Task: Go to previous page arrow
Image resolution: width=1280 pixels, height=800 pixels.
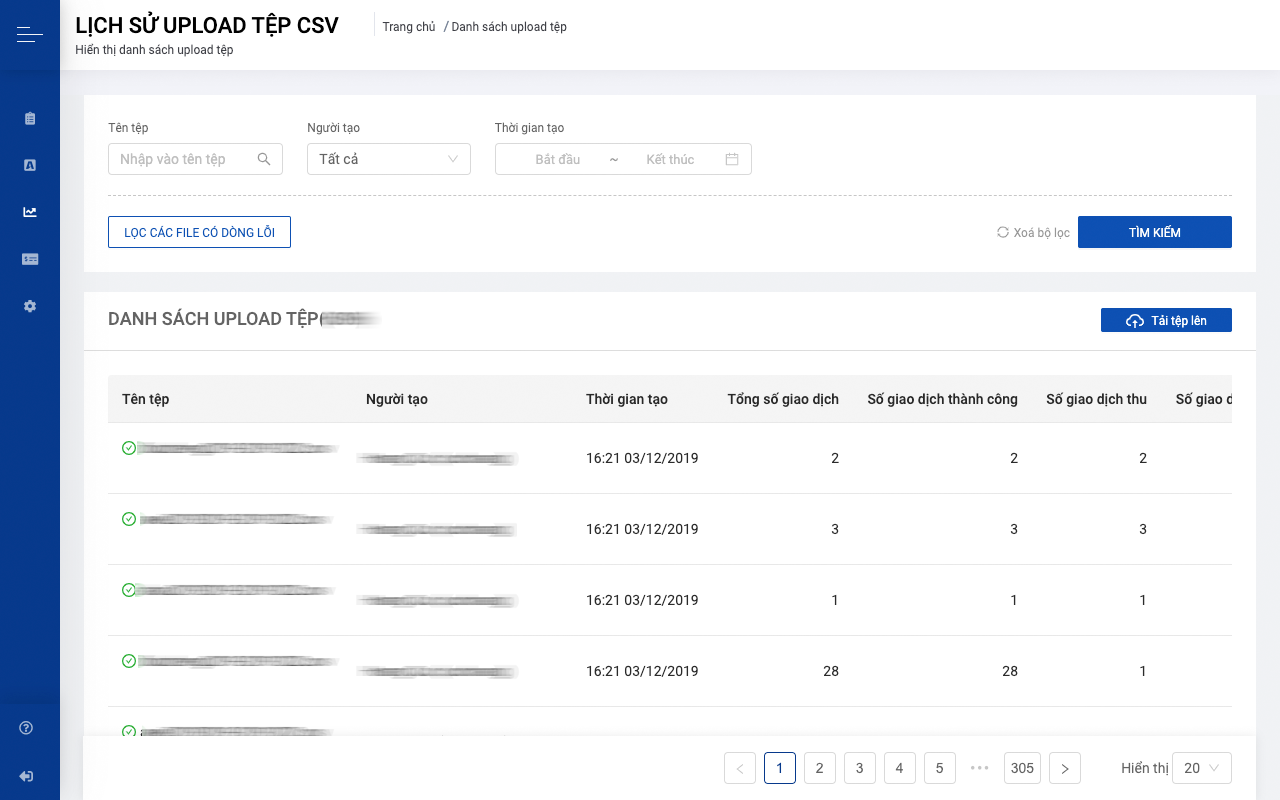Action: [x=740, y=768]
